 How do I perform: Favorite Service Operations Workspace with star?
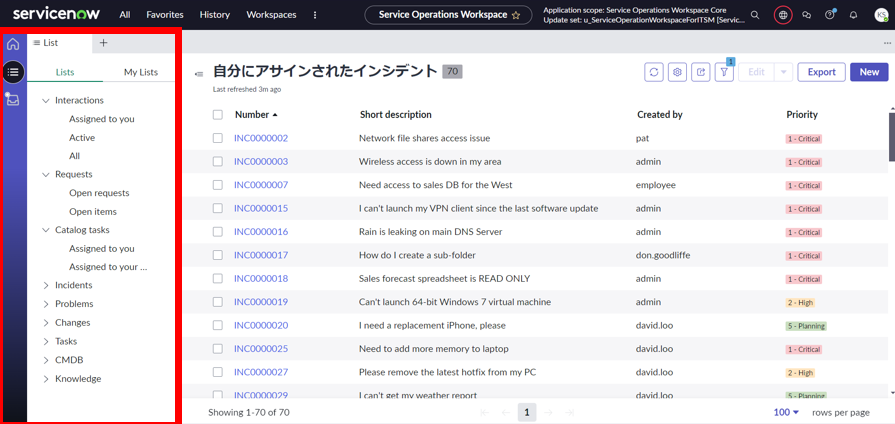516,15
